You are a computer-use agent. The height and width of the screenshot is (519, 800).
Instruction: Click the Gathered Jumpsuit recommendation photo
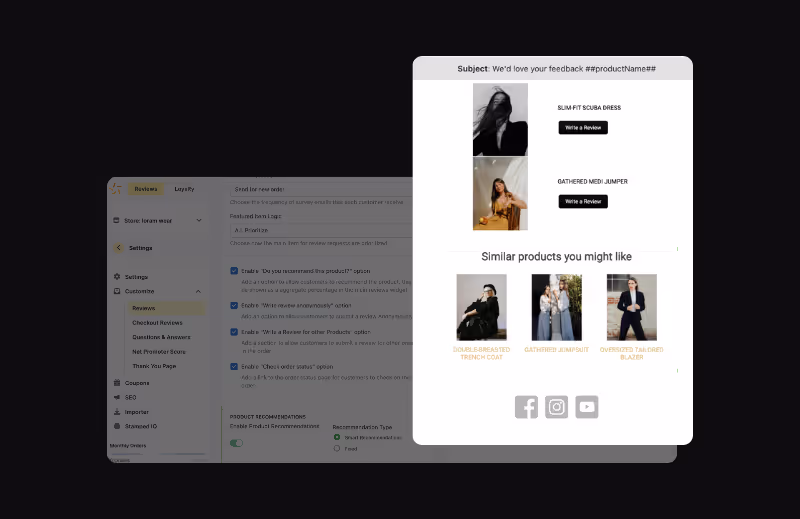tap(556, 307)
